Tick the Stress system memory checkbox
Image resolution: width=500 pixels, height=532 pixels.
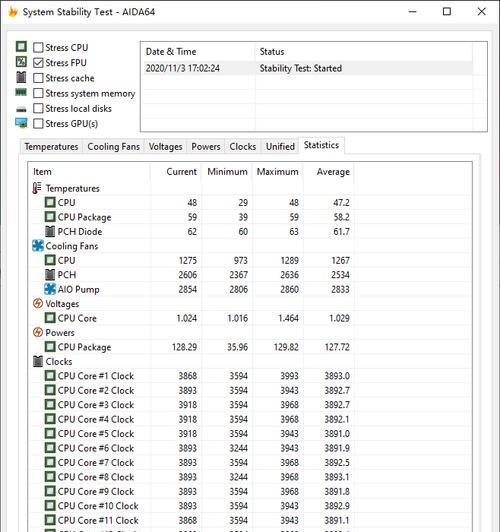pyautogui.click(x=38, y=93)
